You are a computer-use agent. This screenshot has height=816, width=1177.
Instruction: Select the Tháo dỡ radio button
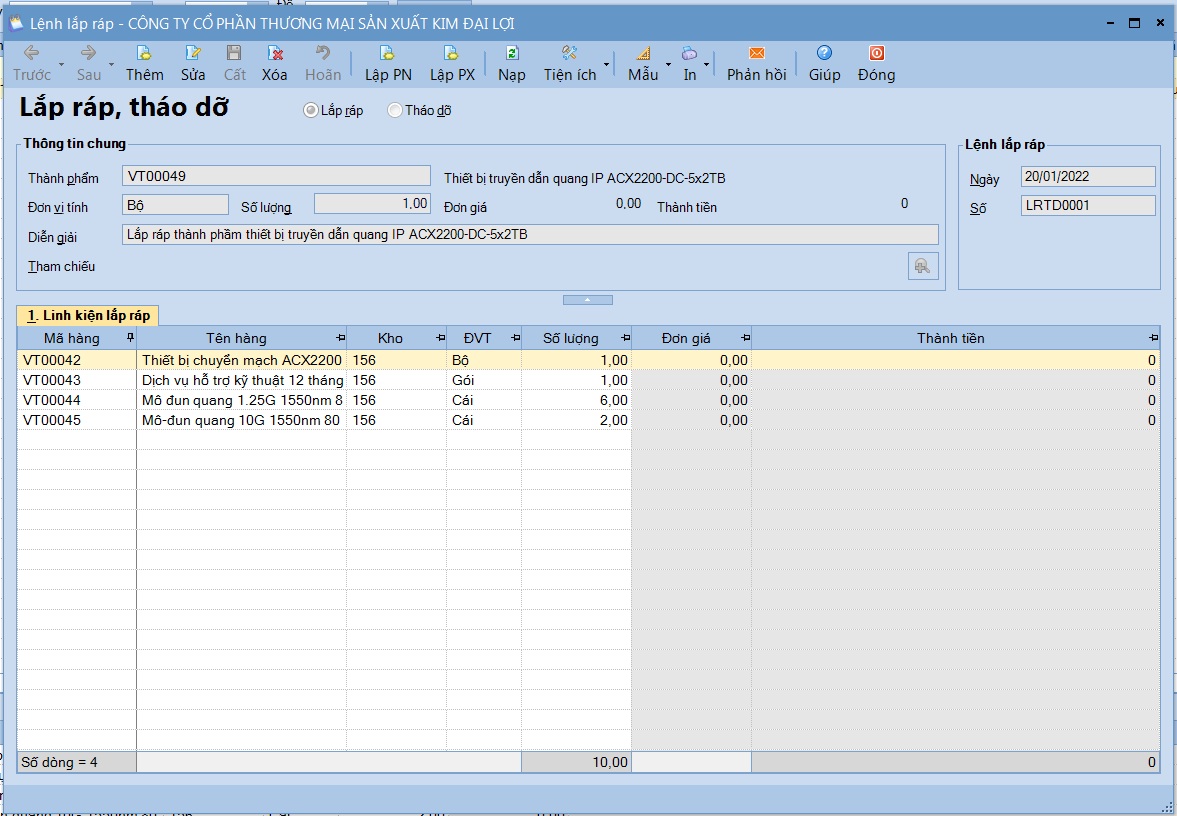click(394, 110)
